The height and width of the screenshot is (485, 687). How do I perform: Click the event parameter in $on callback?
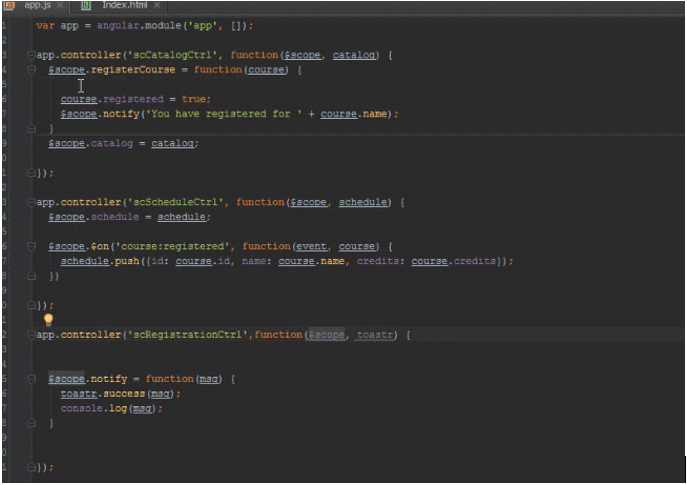(312, 246)
